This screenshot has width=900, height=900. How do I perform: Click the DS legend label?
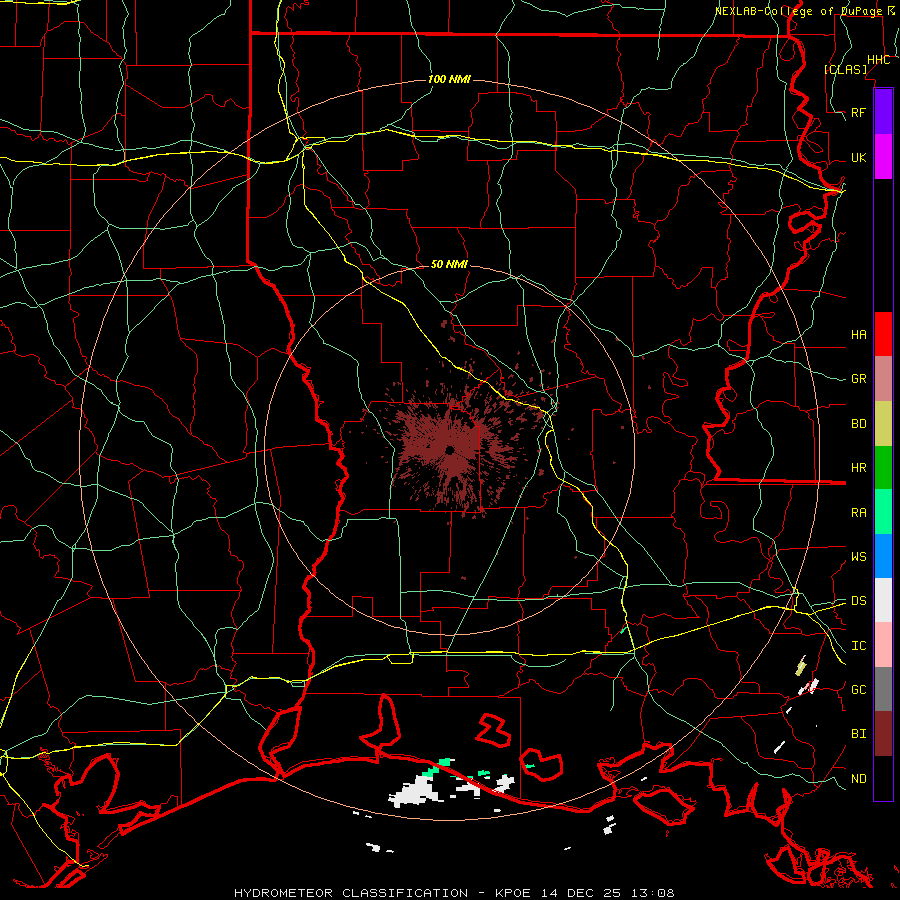point(858,600)
